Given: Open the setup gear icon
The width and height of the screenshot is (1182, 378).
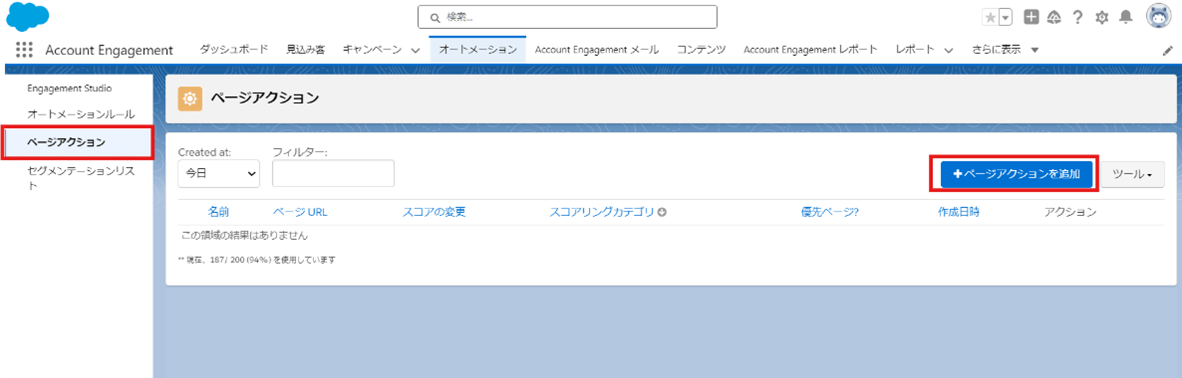Looking at the screenshot, I should coord(1101,17).
